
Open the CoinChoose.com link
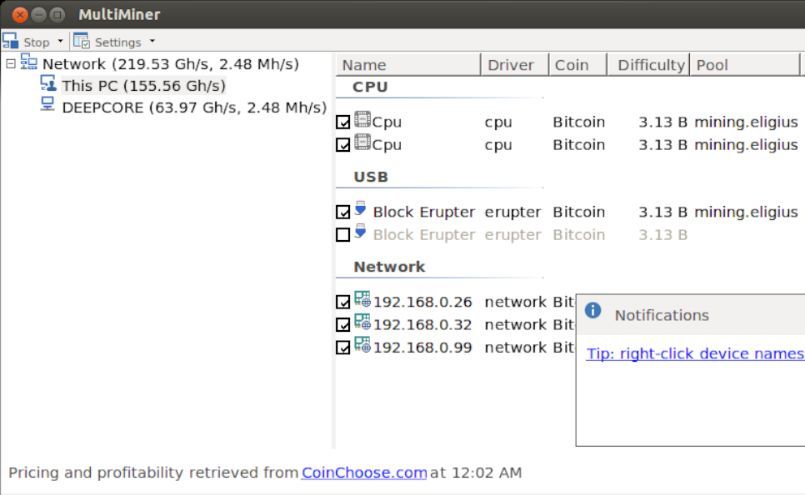pyautogui.click(x=364, y=472)
